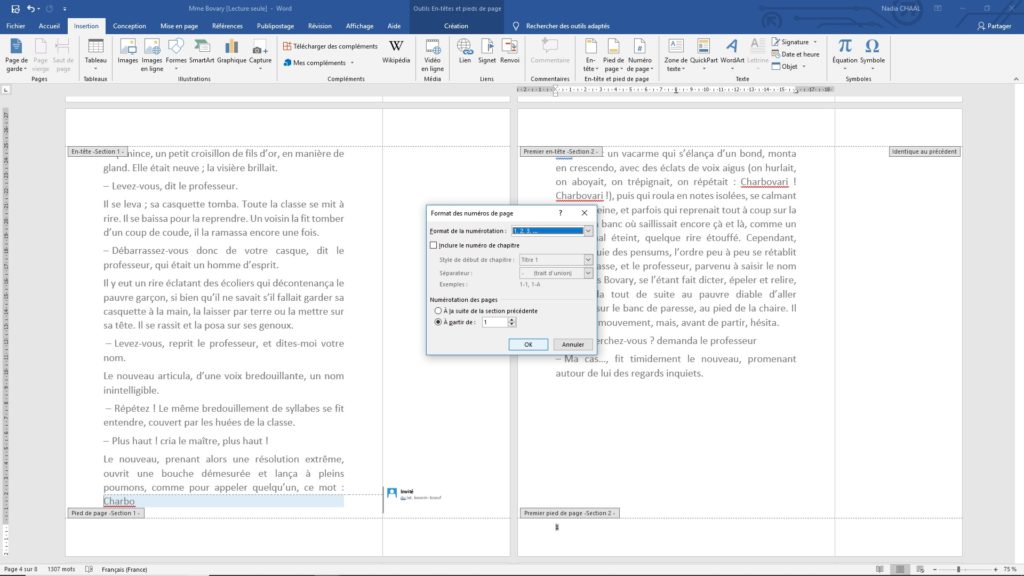Click the Français (France) language indicator
The width and height of the screenshot is (1024, 576).
click(x=124, y=569)
